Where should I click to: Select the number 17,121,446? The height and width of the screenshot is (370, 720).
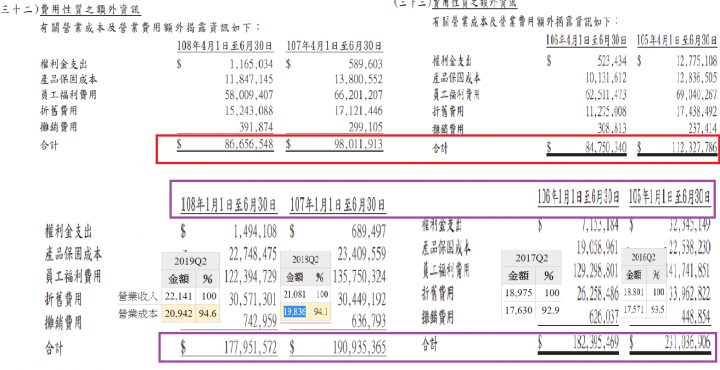(359, 111)
